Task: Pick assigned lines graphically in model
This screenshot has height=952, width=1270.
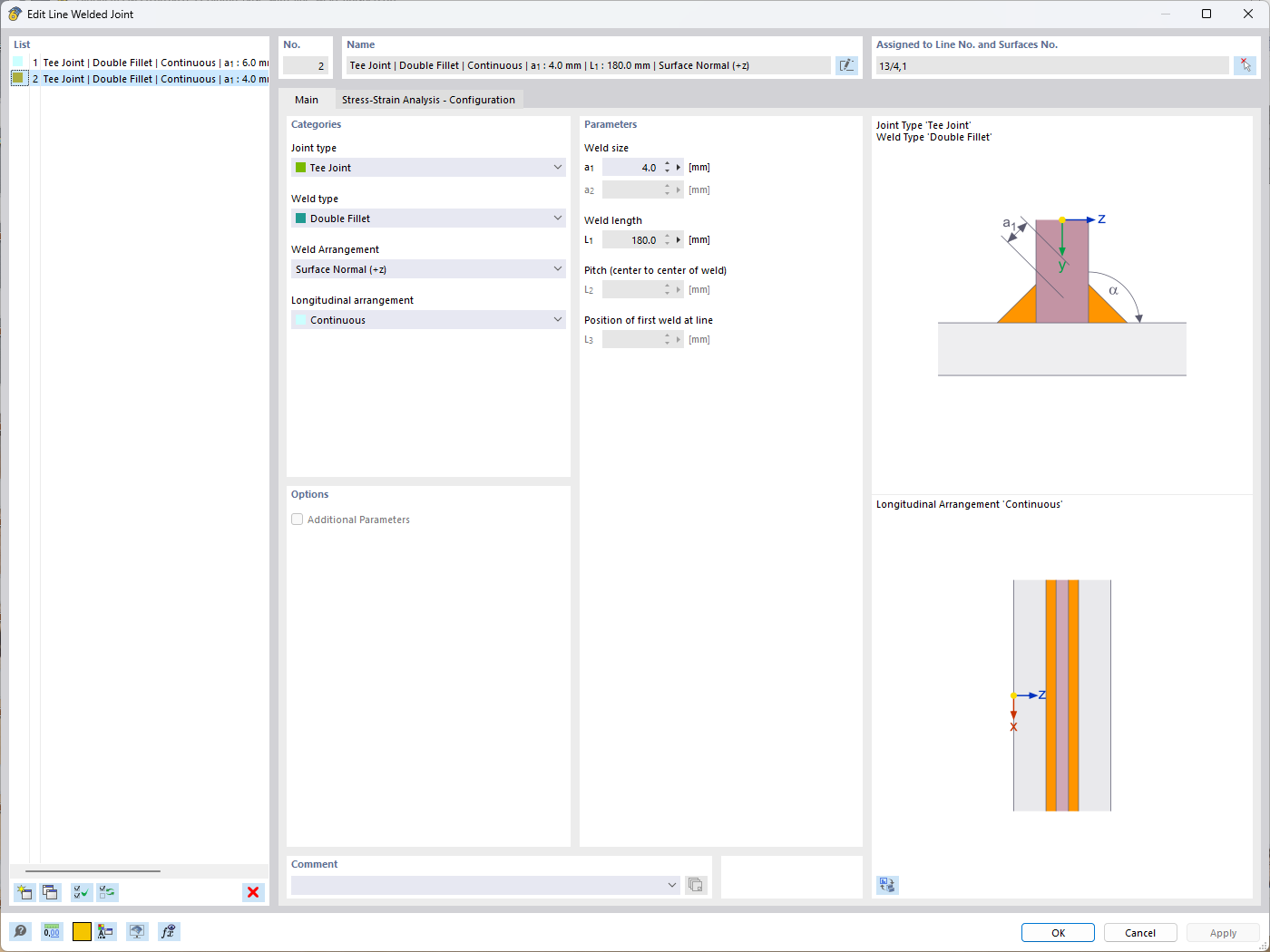Action: click(1245, 65)
